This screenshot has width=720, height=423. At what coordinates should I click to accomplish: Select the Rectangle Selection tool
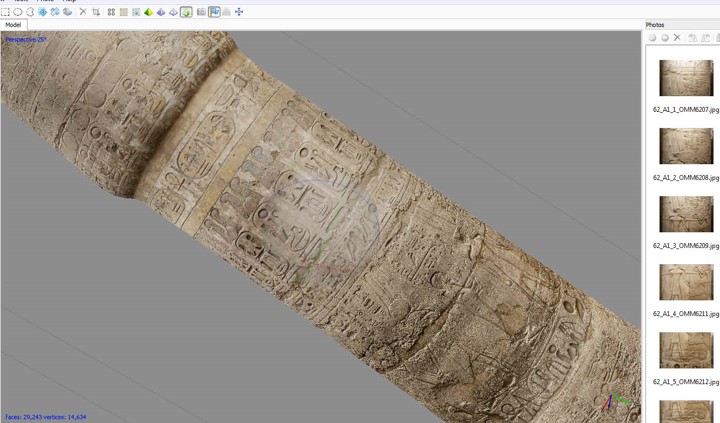[5, 12]
